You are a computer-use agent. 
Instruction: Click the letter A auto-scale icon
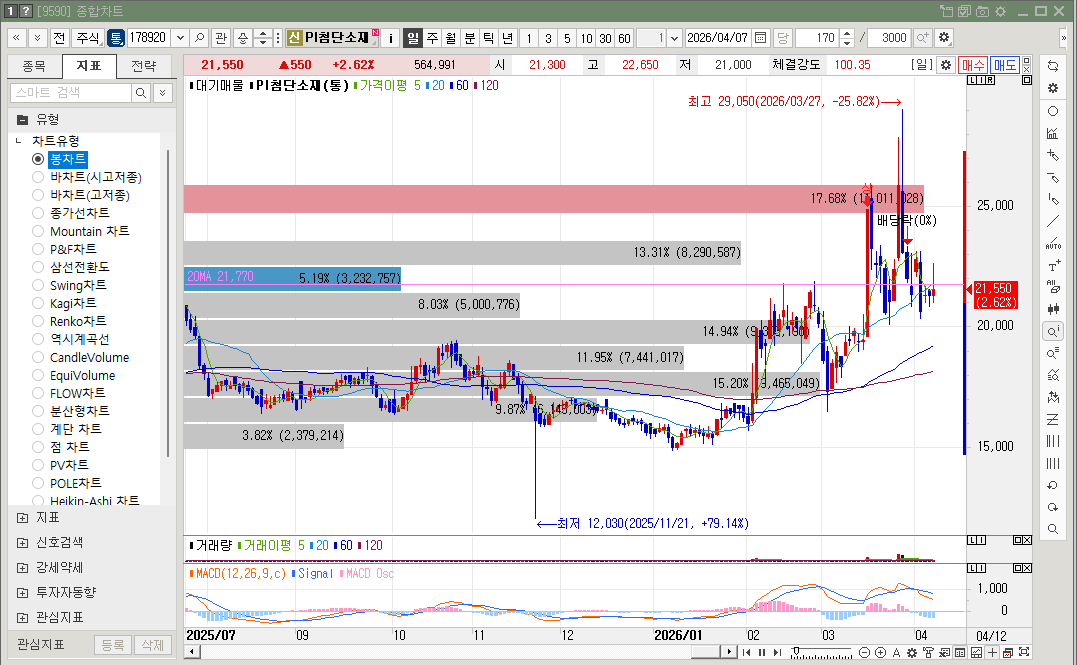[x=896, y=652]
